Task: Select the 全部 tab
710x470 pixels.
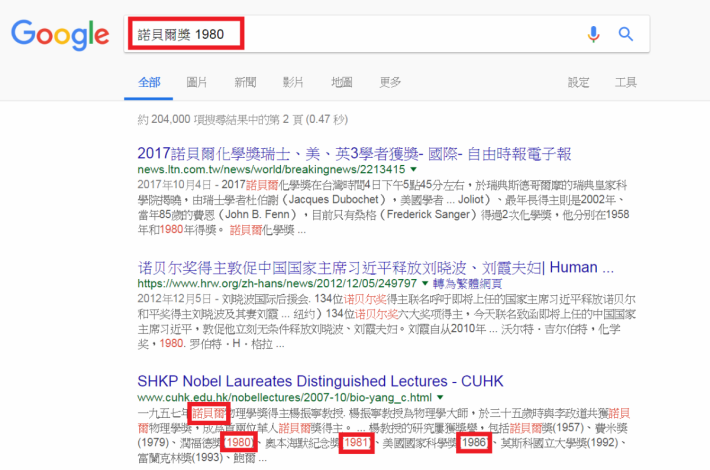Action: tap(149, 82)
